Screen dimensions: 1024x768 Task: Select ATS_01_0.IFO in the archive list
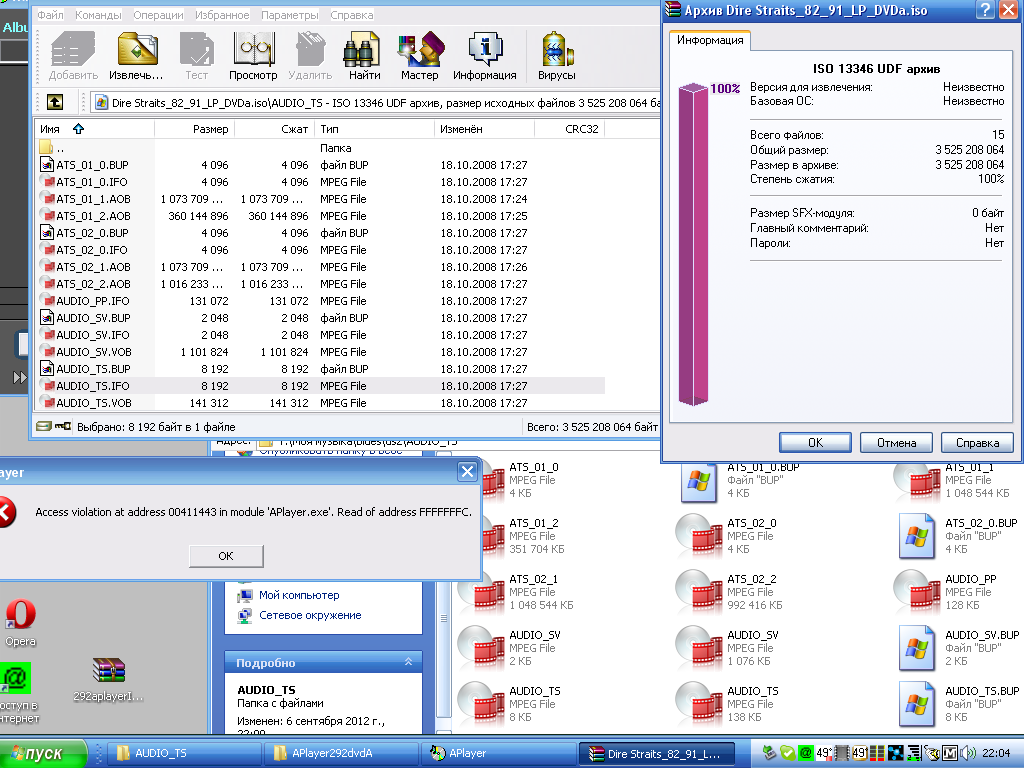point(320,182)
